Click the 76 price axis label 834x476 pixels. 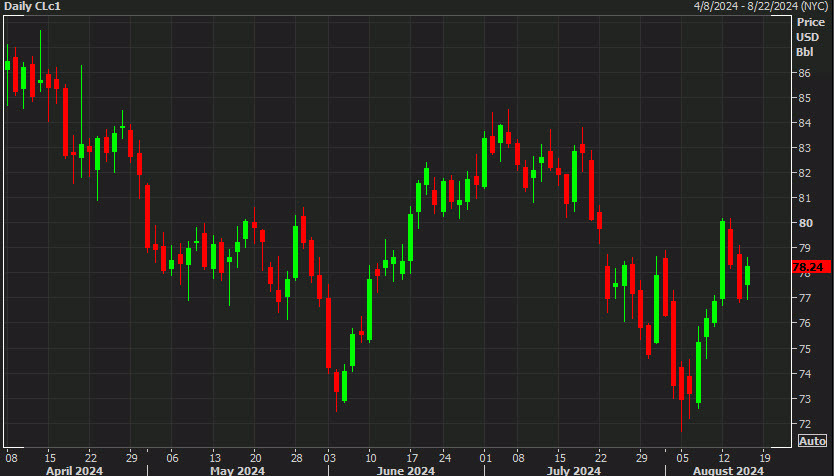coord(805,323)
